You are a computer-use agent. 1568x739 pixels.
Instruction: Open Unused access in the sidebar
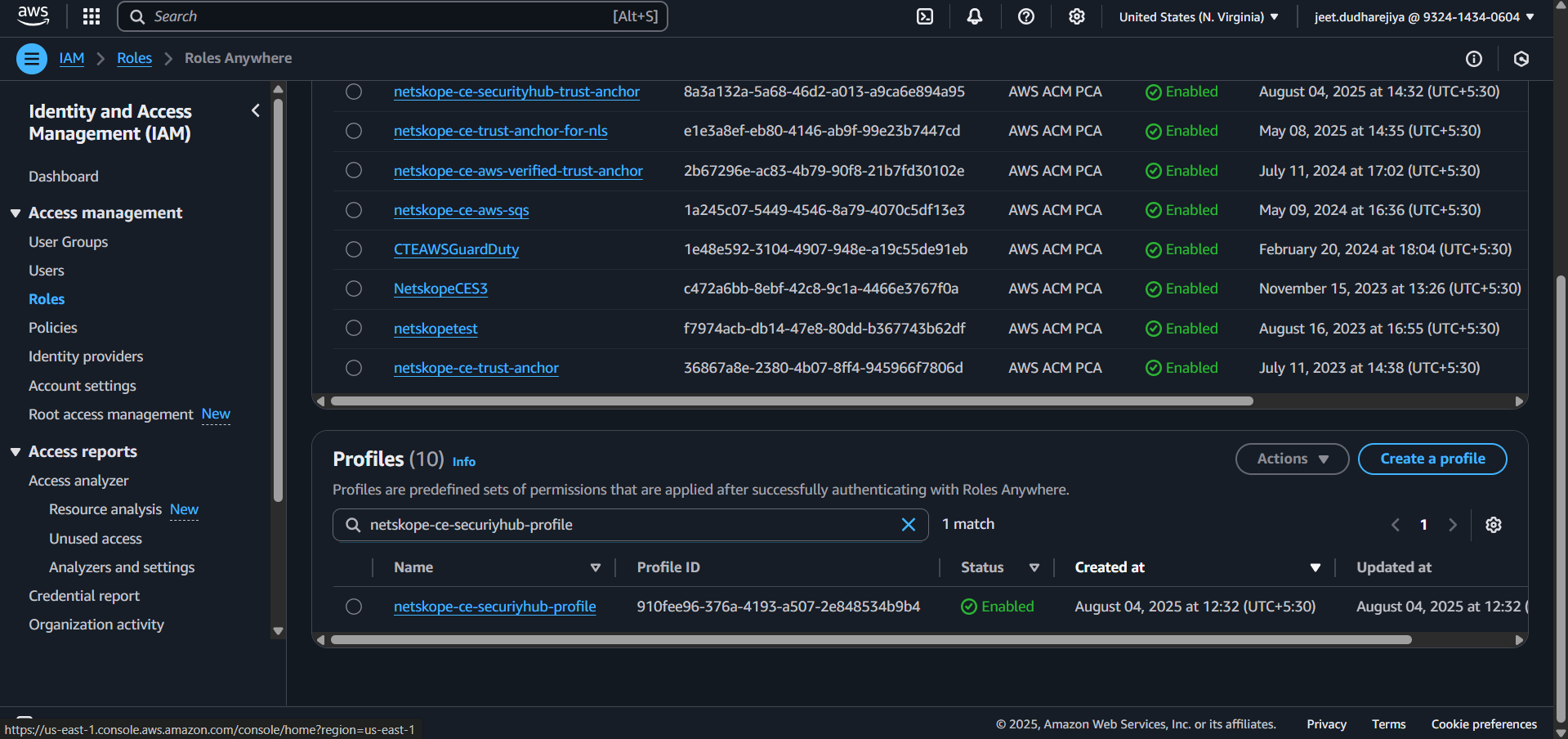(x=96, y=539)
